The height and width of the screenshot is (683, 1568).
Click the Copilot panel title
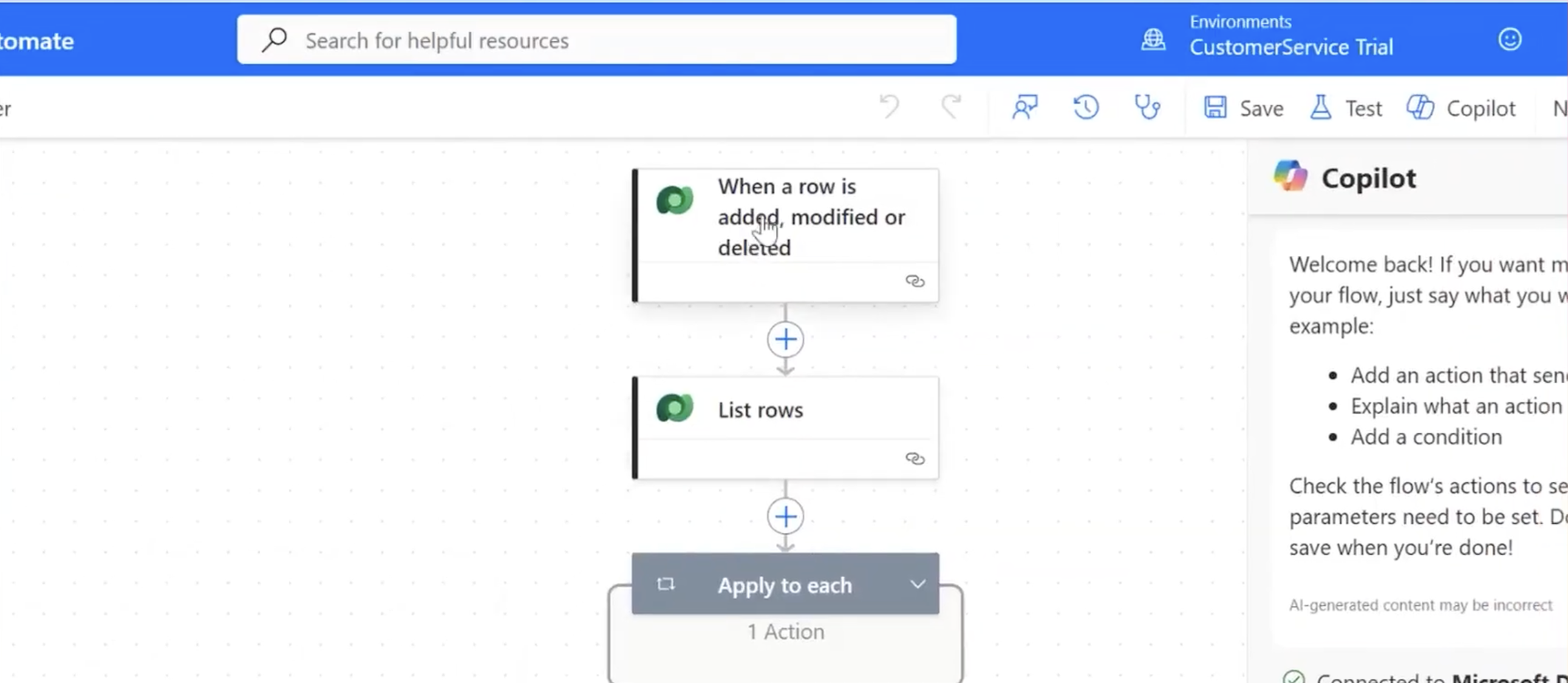(1368, 178)
